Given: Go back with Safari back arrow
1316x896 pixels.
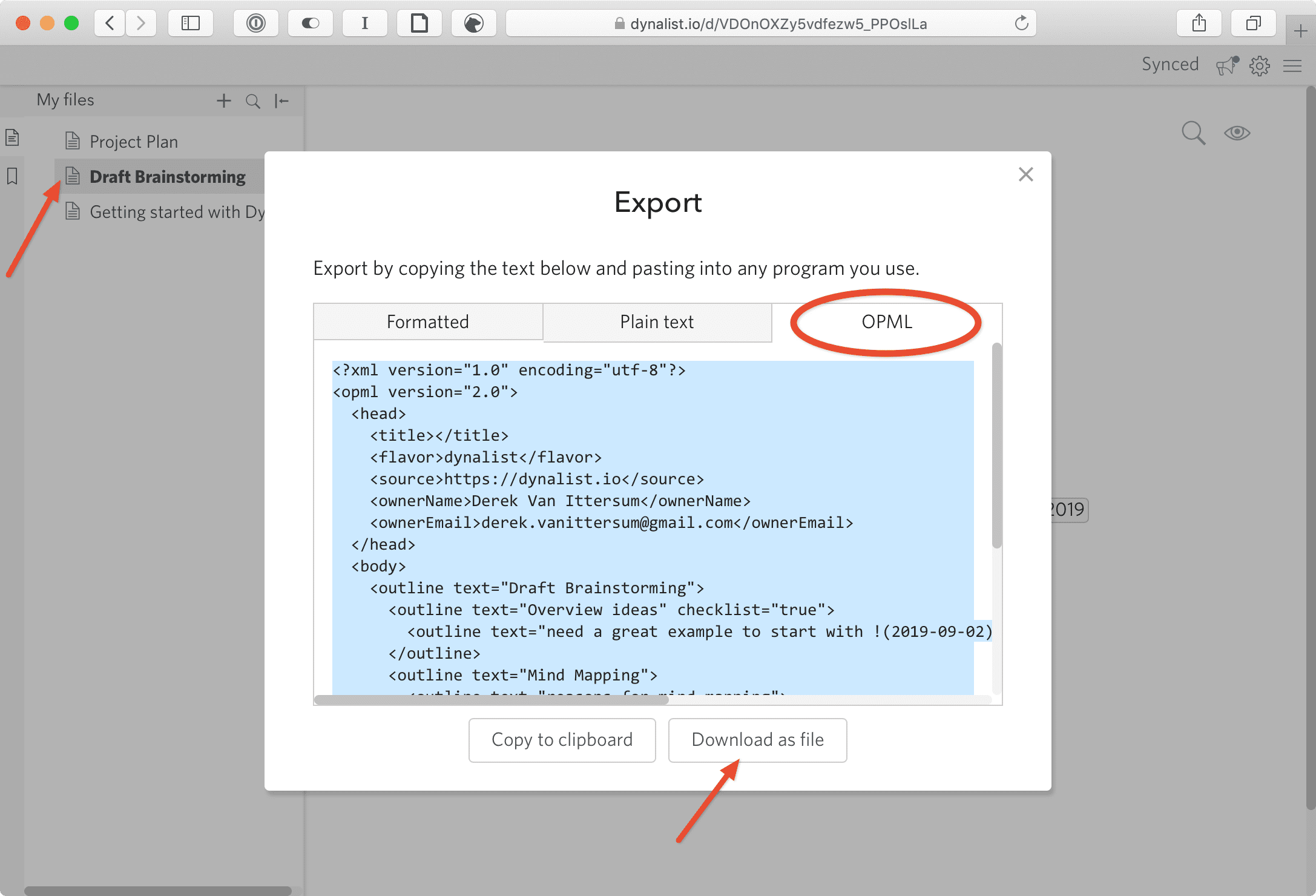Looking at the screenshot, I should click(x=110, y=23).
